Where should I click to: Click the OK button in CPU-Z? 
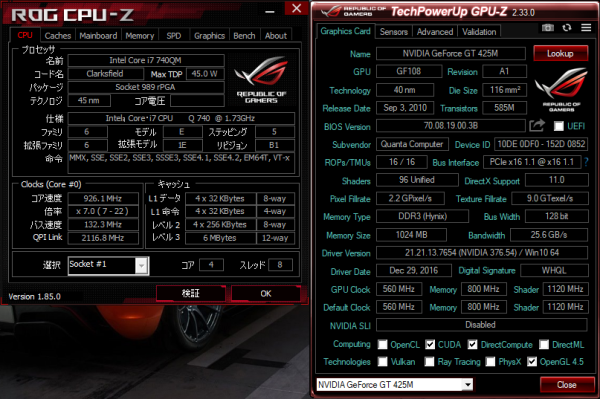[x=266, y=293]
